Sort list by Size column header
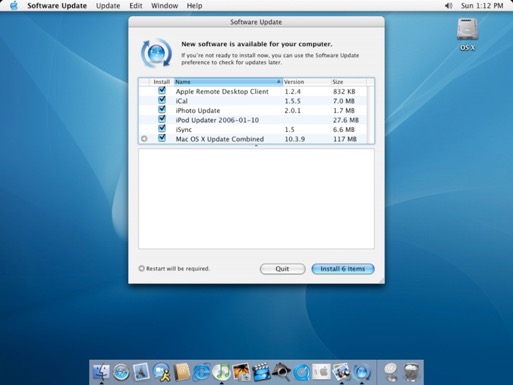This screenshot has width=513, height=385. point(349,82)
